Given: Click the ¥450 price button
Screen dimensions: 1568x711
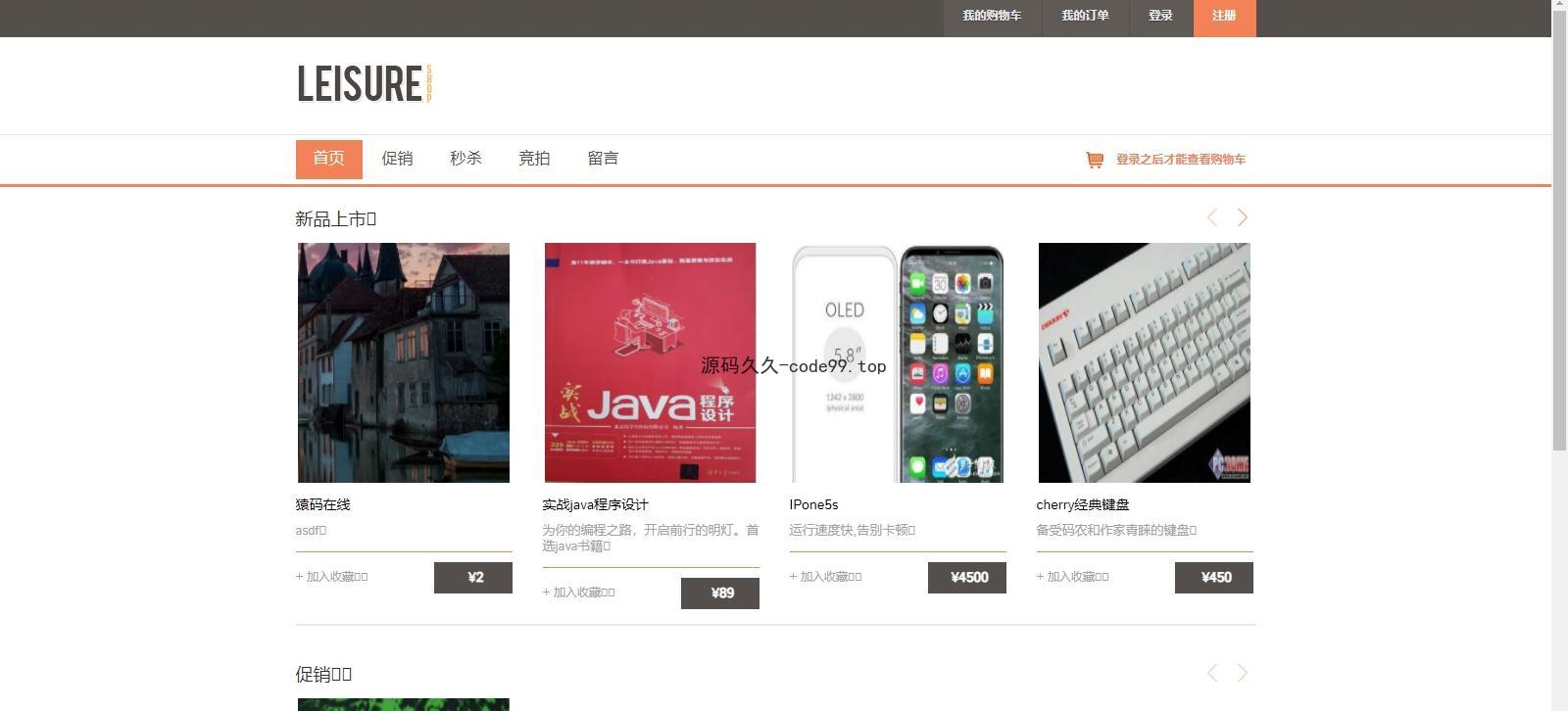Looking at the screenshot, I should [x=1214, y=578].
